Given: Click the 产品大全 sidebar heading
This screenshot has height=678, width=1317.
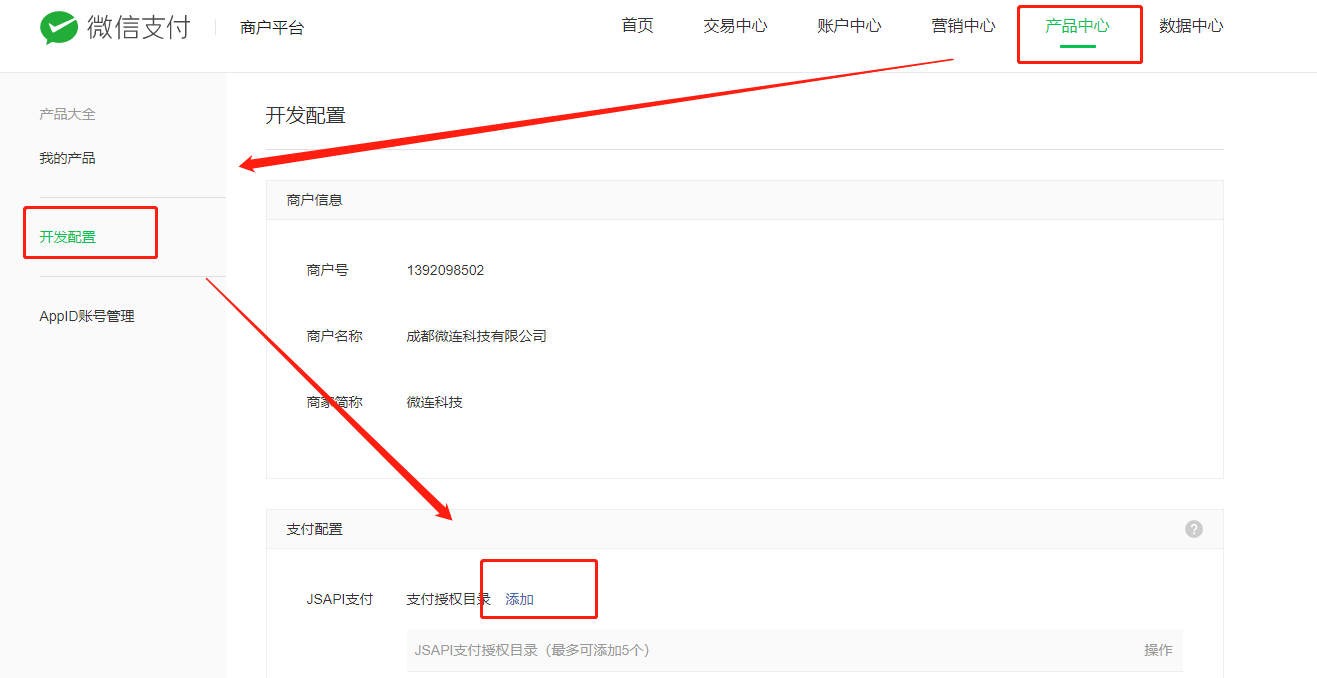Looking at the screenshot, I should point(68,114).
